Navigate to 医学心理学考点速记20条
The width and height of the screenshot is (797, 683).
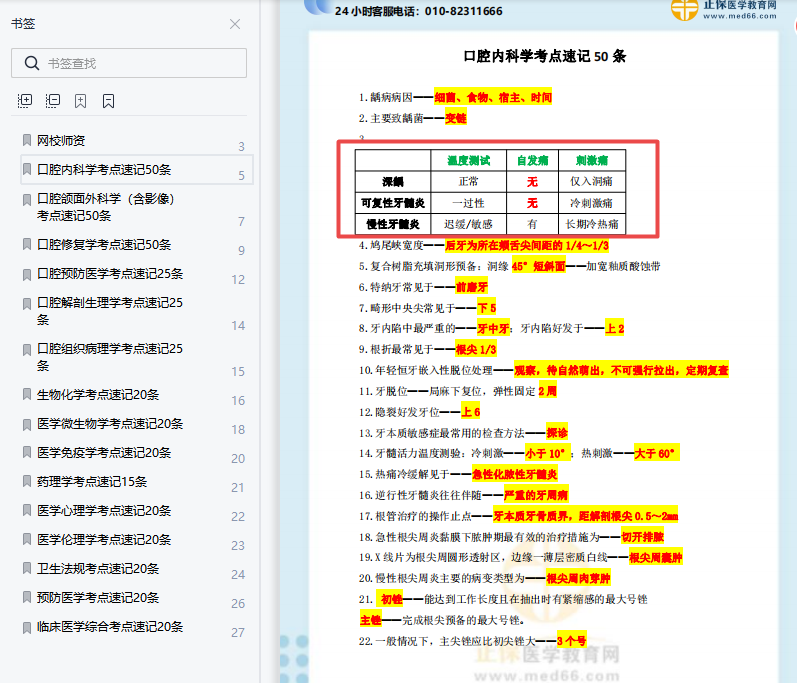coord(103,510)
